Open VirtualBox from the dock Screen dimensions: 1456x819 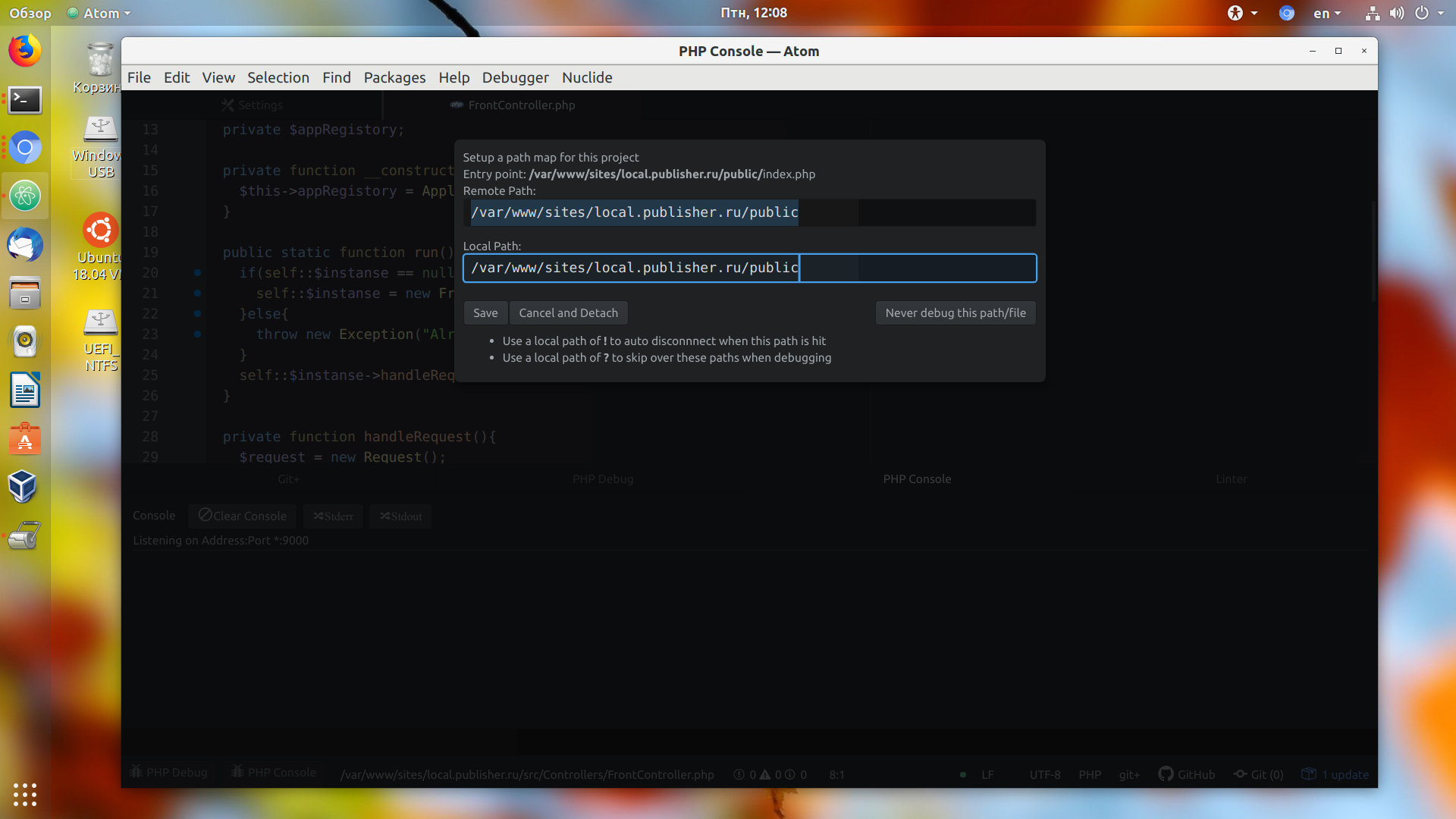coord(25,487)
